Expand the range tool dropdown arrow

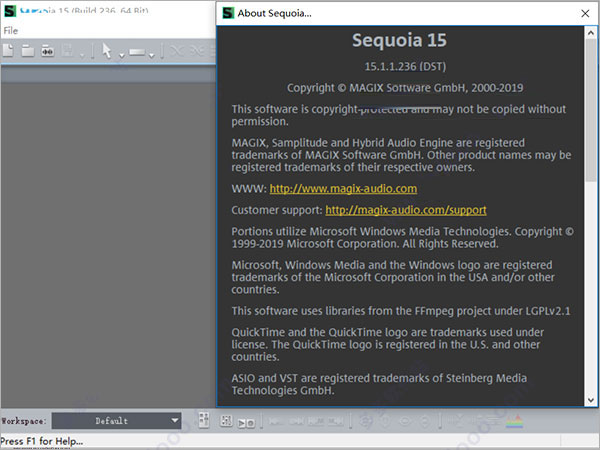(152, 56)
